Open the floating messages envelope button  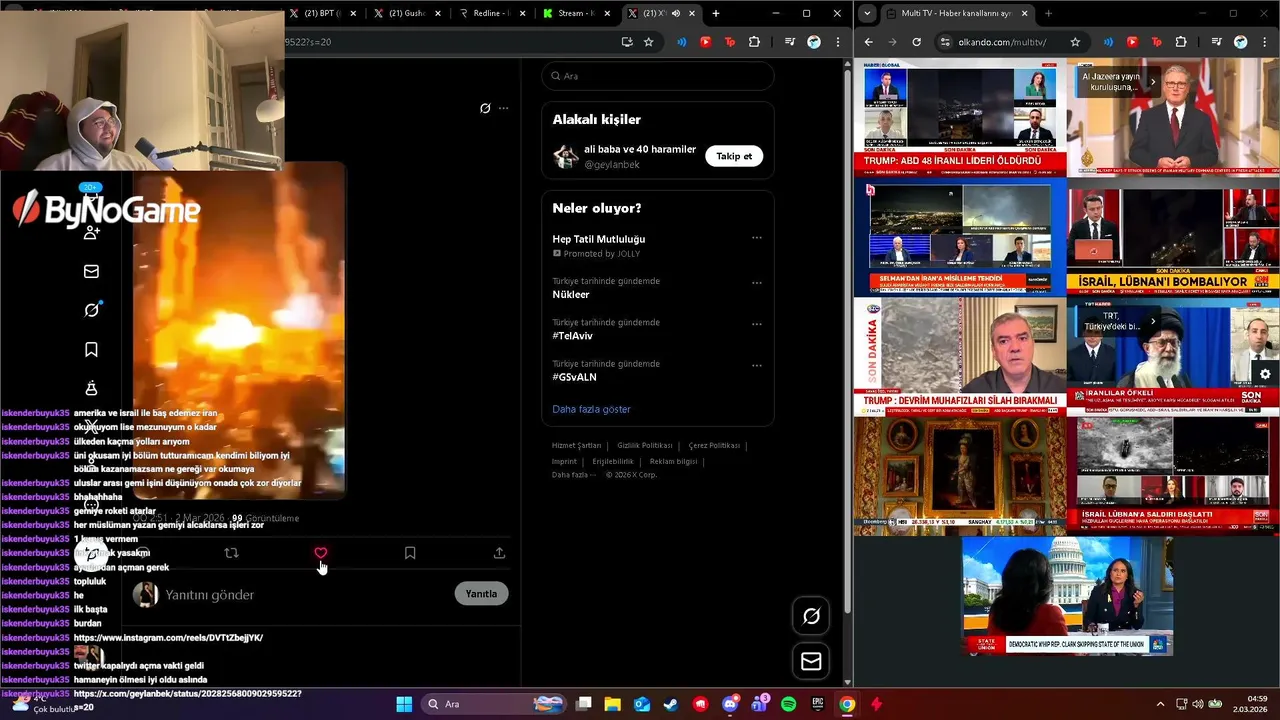pyautogui.click(x=811, y=661)
